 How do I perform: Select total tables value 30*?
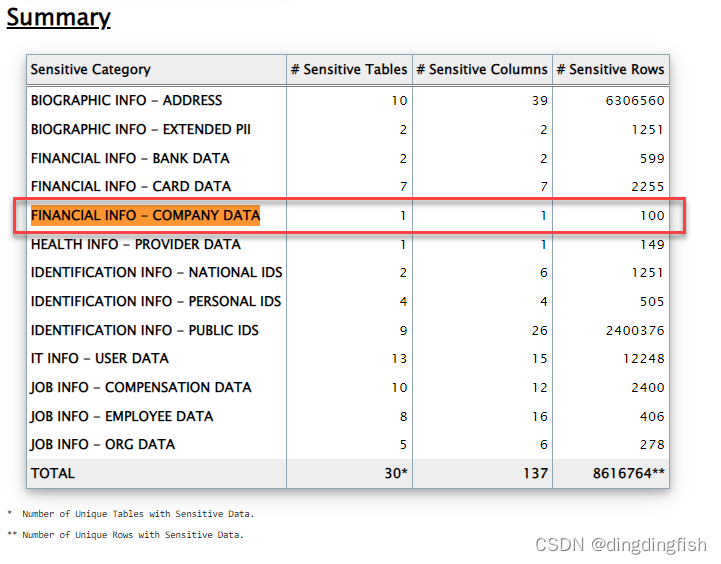[x=396, y=473]
